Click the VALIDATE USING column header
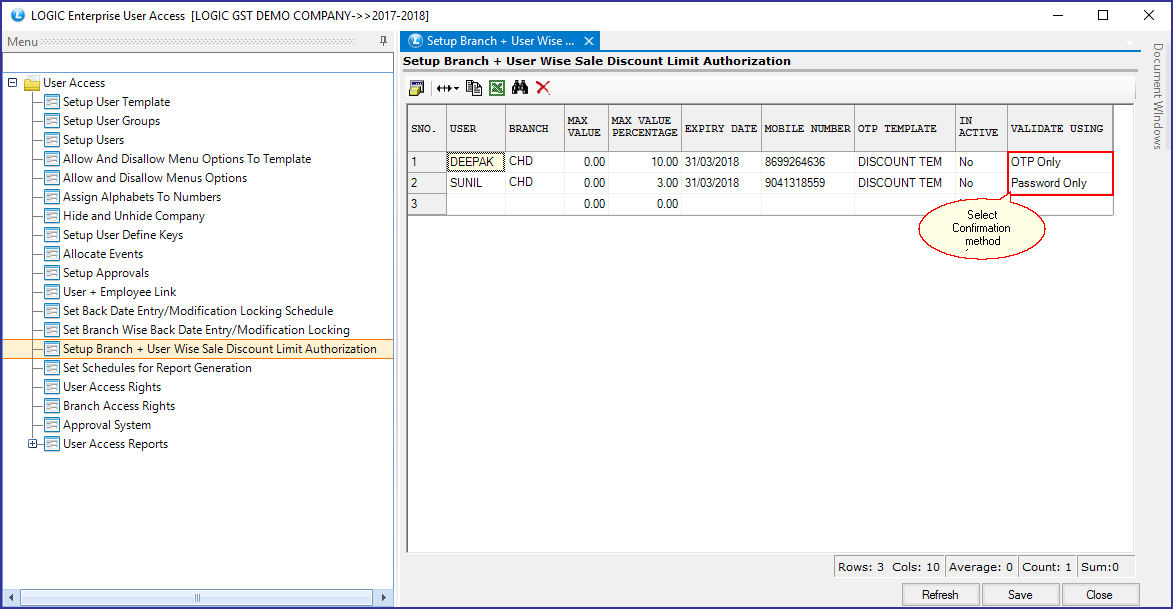The height and width of the screenshot is (609, 1173). (x=1061, y=129)
